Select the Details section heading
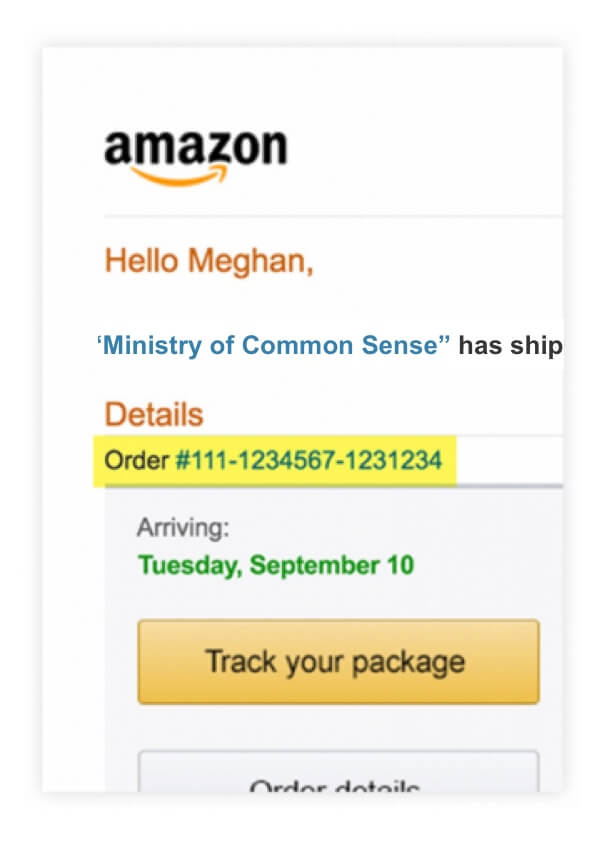The height and width of the screenshot is (850, 604). coord(153,415)
